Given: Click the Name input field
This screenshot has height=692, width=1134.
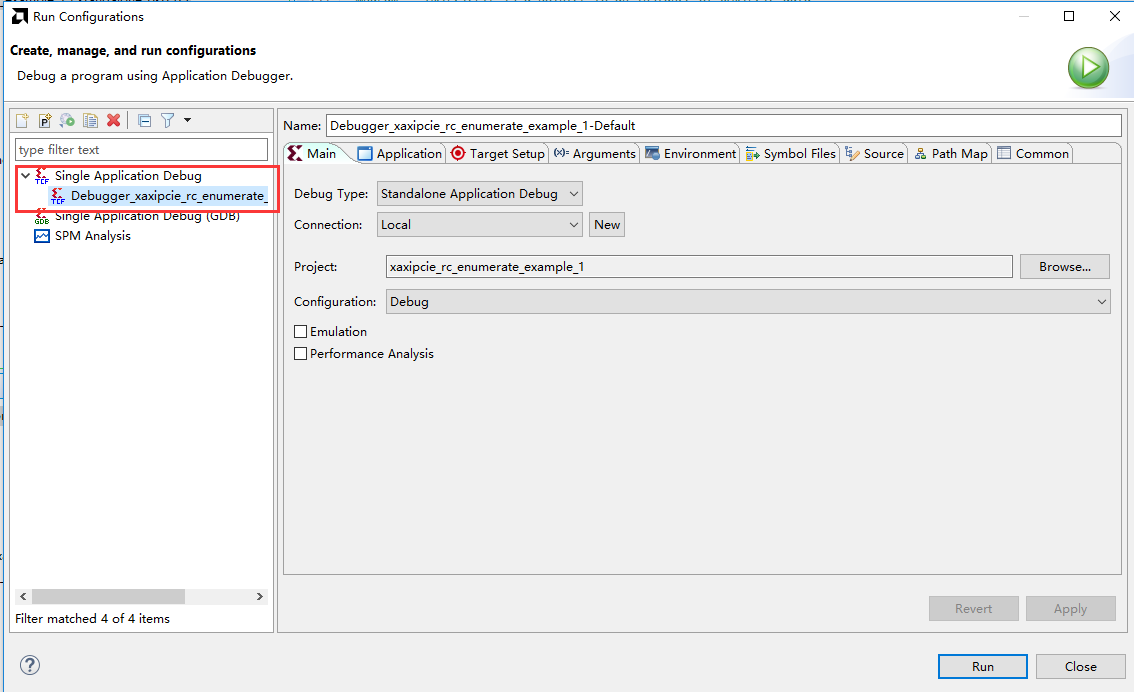Looking at the screenshot, I should (723, 126).
